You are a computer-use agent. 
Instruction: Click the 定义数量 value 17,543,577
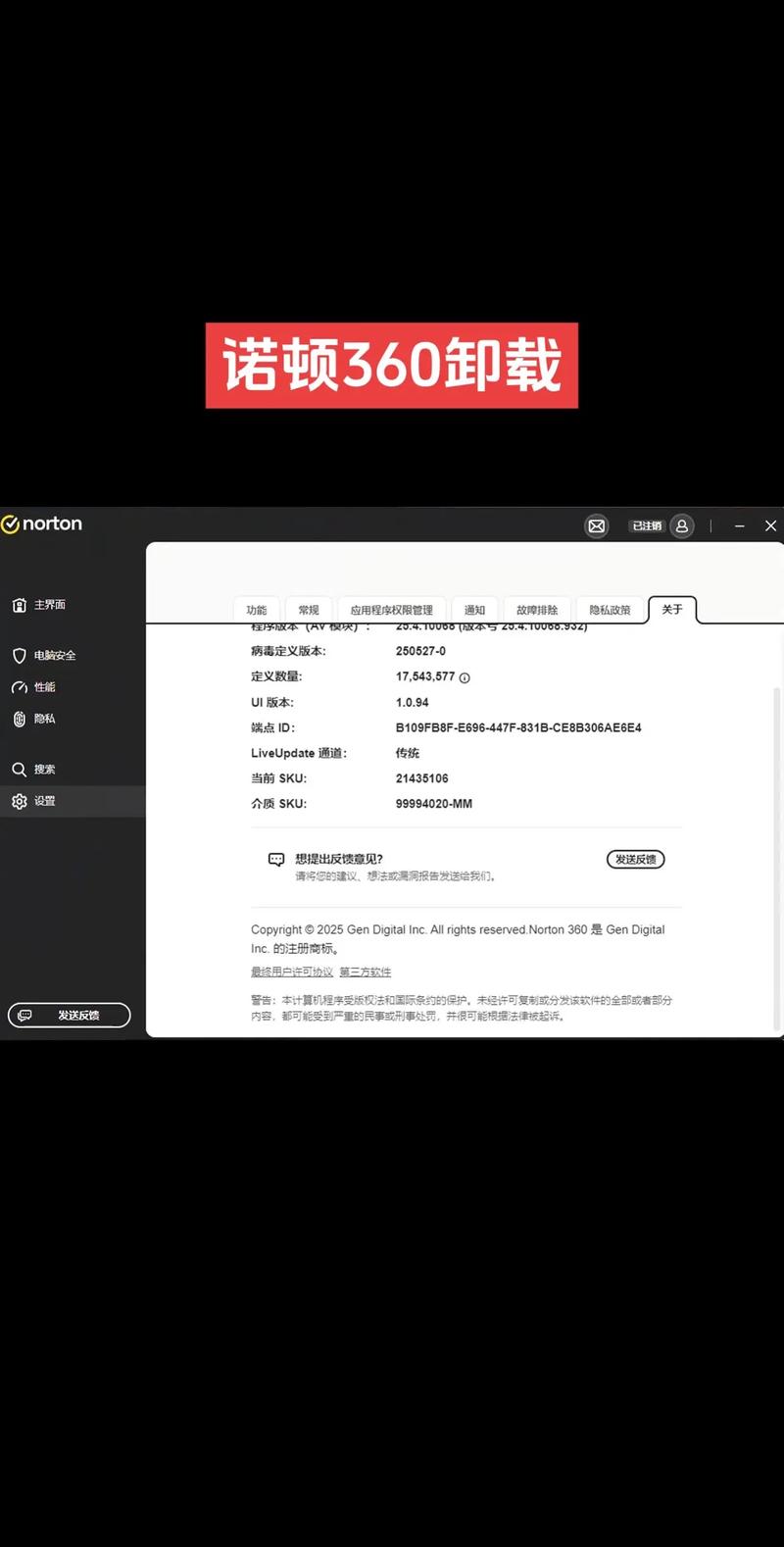pos(425,676)
